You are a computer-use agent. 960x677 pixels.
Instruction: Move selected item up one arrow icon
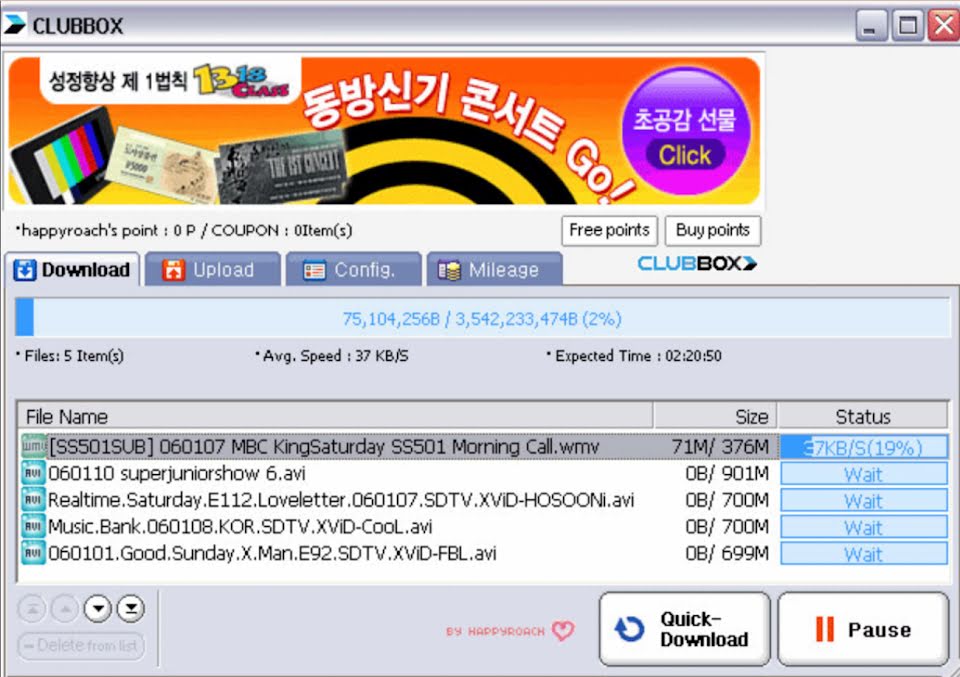click(x=65, y=608)
